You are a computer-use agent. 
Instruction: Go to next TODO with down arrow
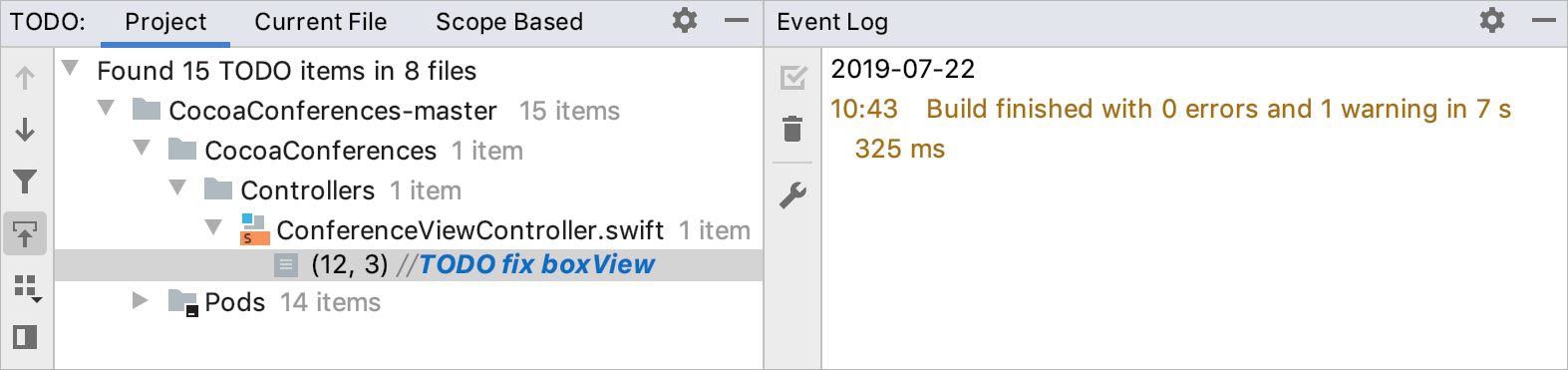26,130
